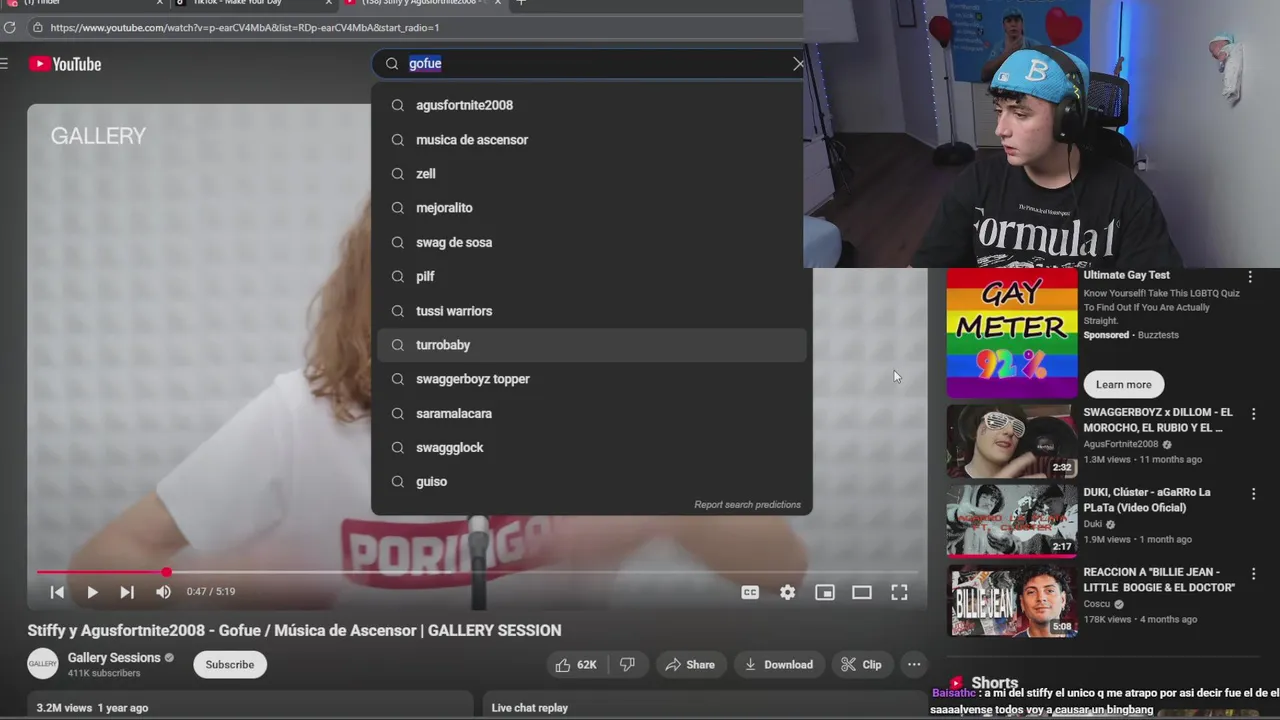Open the 'DUKI, Clúster - aGaRRo La PLaTa' title
Screen dimensions: 1280x720
1146,500
